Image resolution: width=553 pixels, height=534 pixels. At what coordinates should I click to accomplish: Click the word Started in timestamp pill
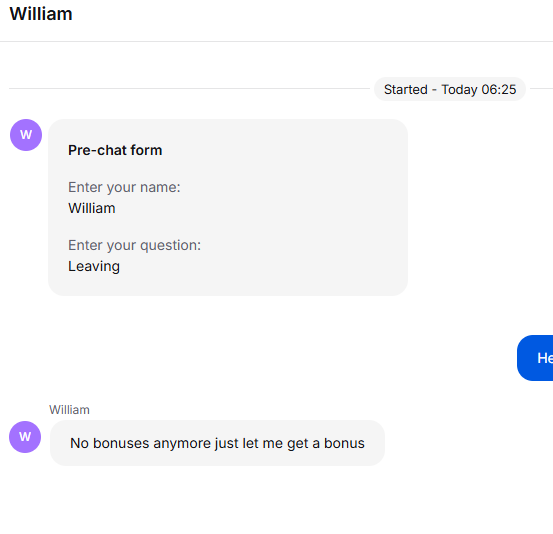point(406,90)
